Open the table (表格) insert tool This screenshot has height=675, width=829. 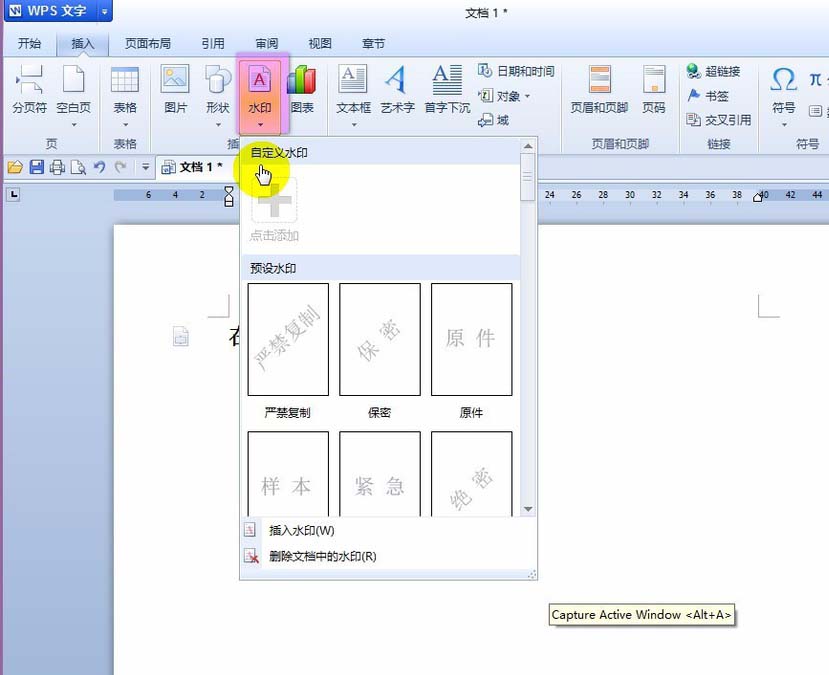click(x=125, y=89)
